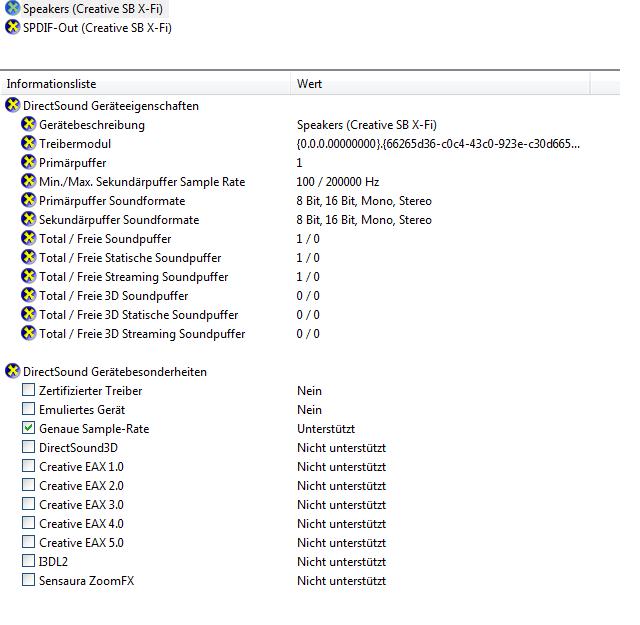Click the Genaue Sample-Rate label
The height and width of the screenshot is (625, 640).
[x=94, y=429]
